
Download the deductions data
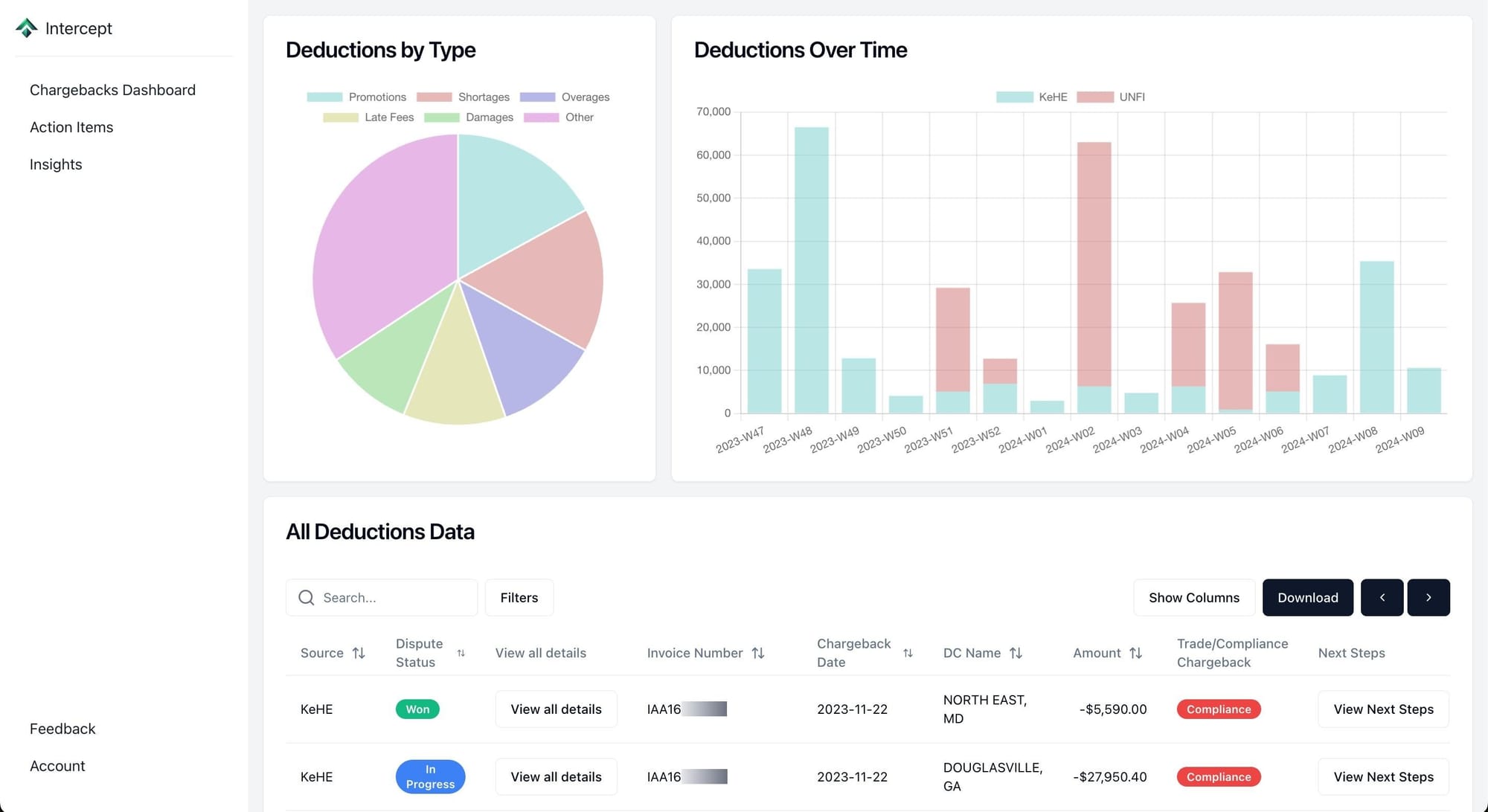pyautogui.click(x=1307, y=598)
